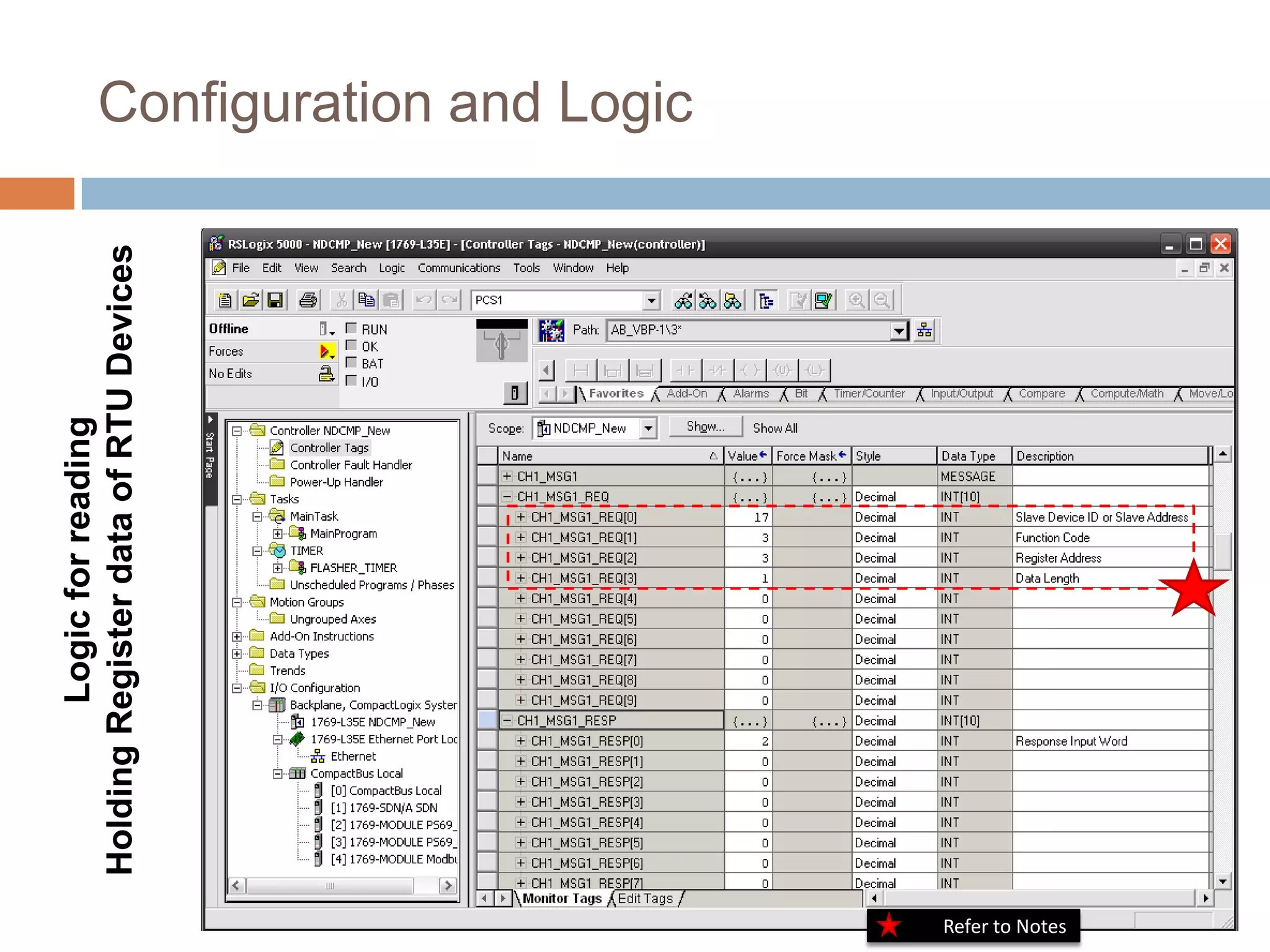Switch to the Timer/Counter instruction tab
Viewport: 1270px width, 952px height.
click(x=869, y=394)
